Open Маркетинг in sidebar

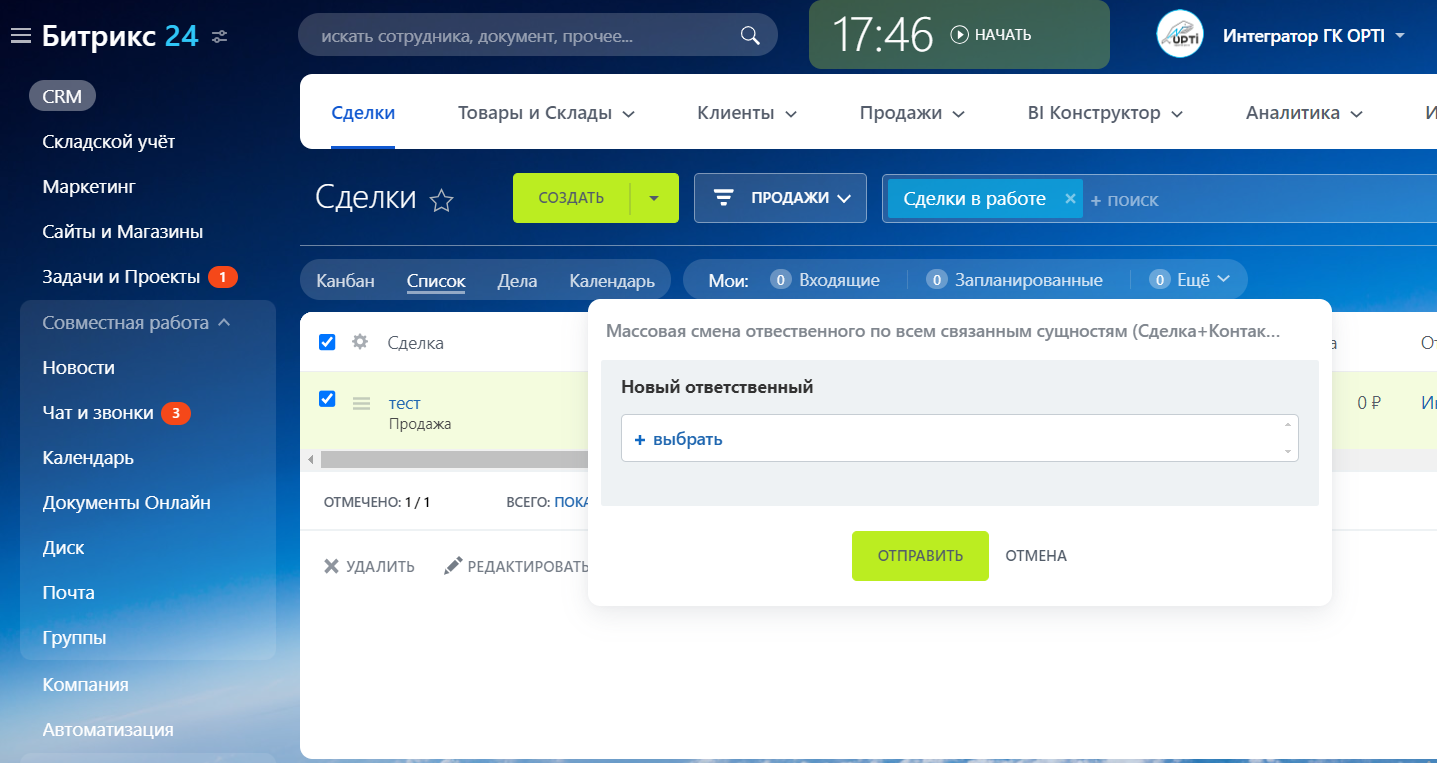tap(89, 187)
